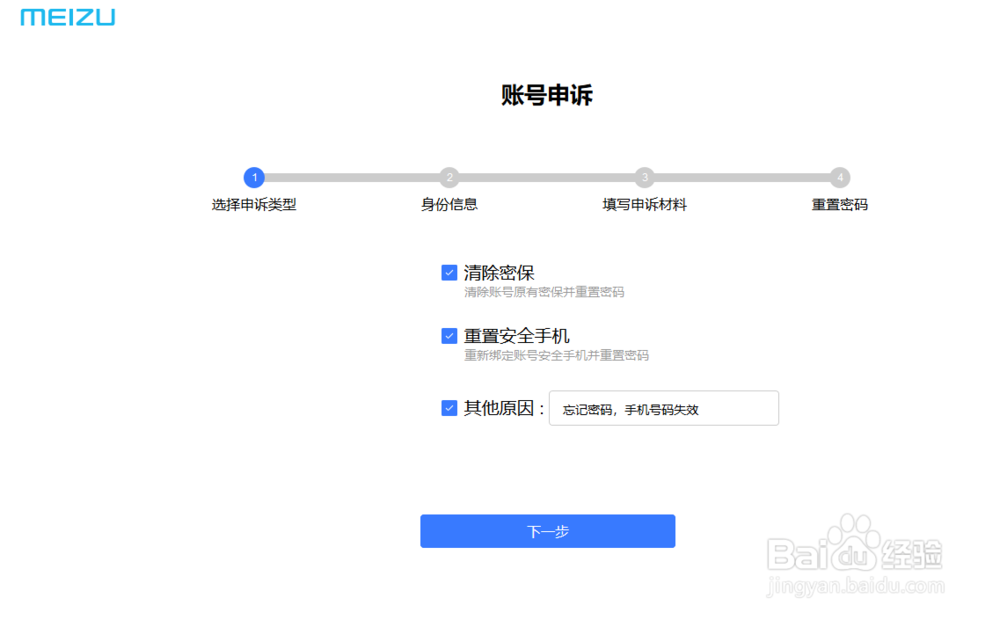Screen dimensions: 1000x620
Task: Click the step 2 circle above 身份信息
Action: tap(449, 177)
